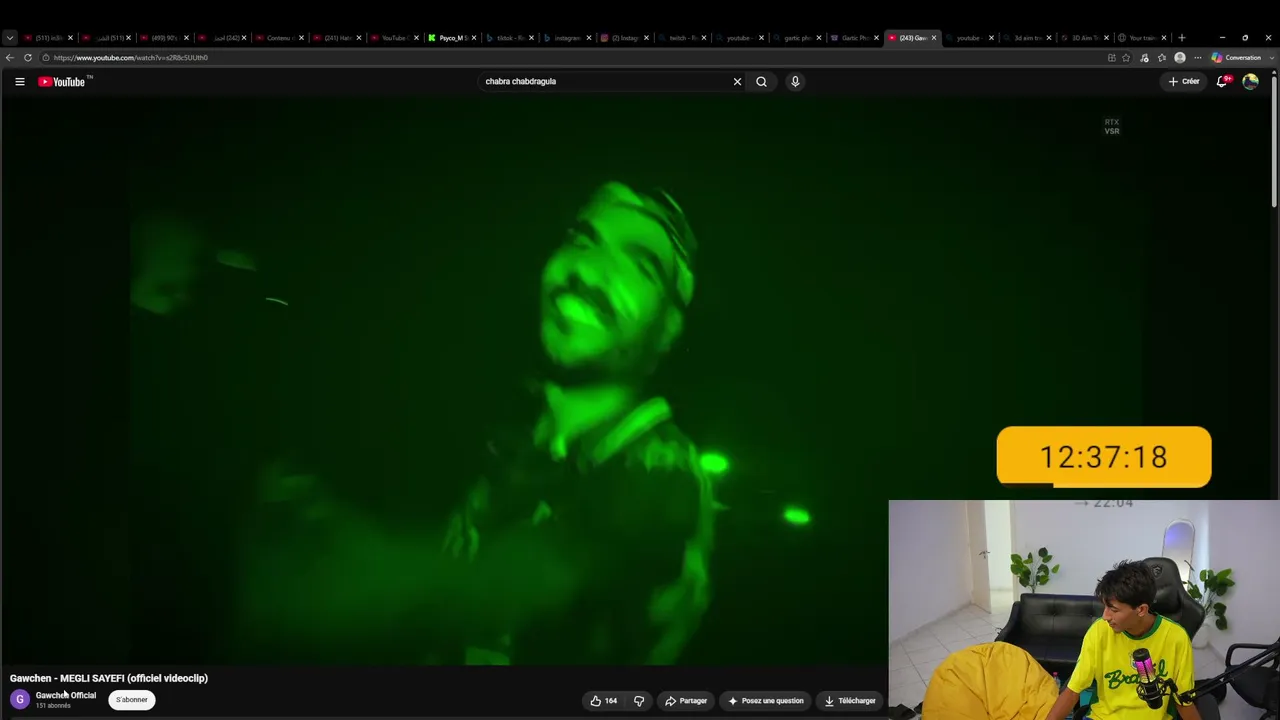Click the magnifier search button
This screenshot has width=1280, height=720.
(x=761, y=82)
